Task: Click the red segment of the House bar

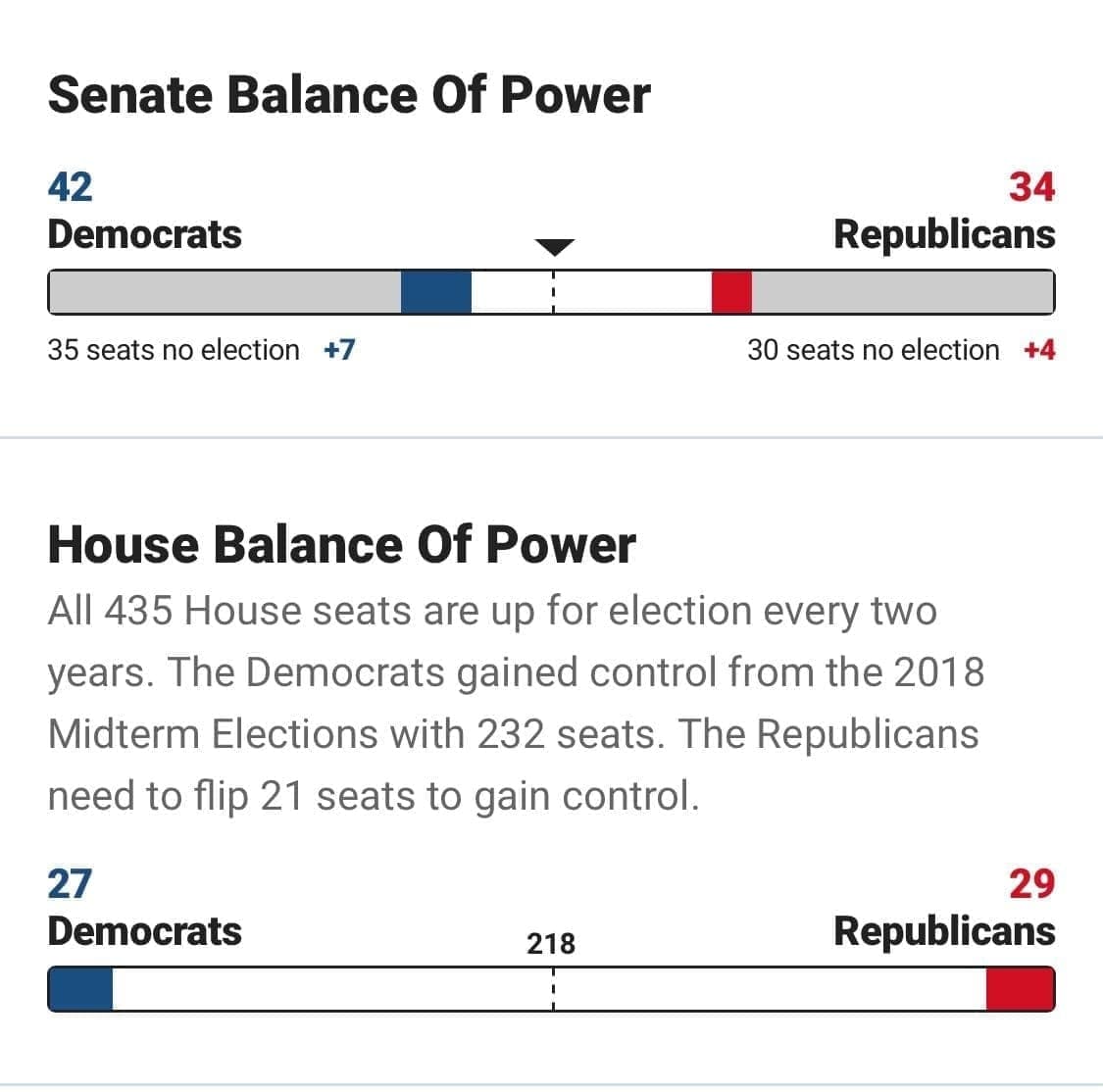Action: tap(1020, 989)
